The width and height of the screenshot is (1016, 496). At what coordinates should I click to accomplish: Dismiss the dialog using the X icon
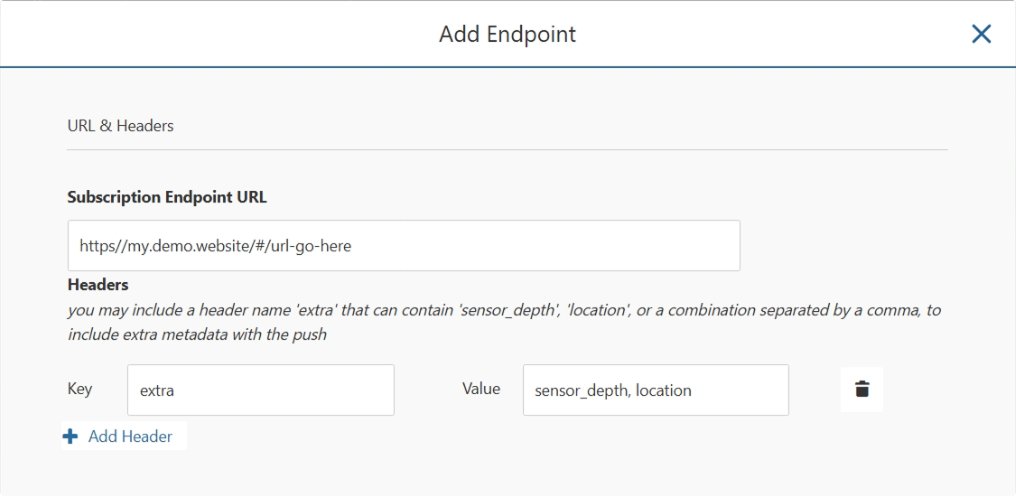pos(982,34)
